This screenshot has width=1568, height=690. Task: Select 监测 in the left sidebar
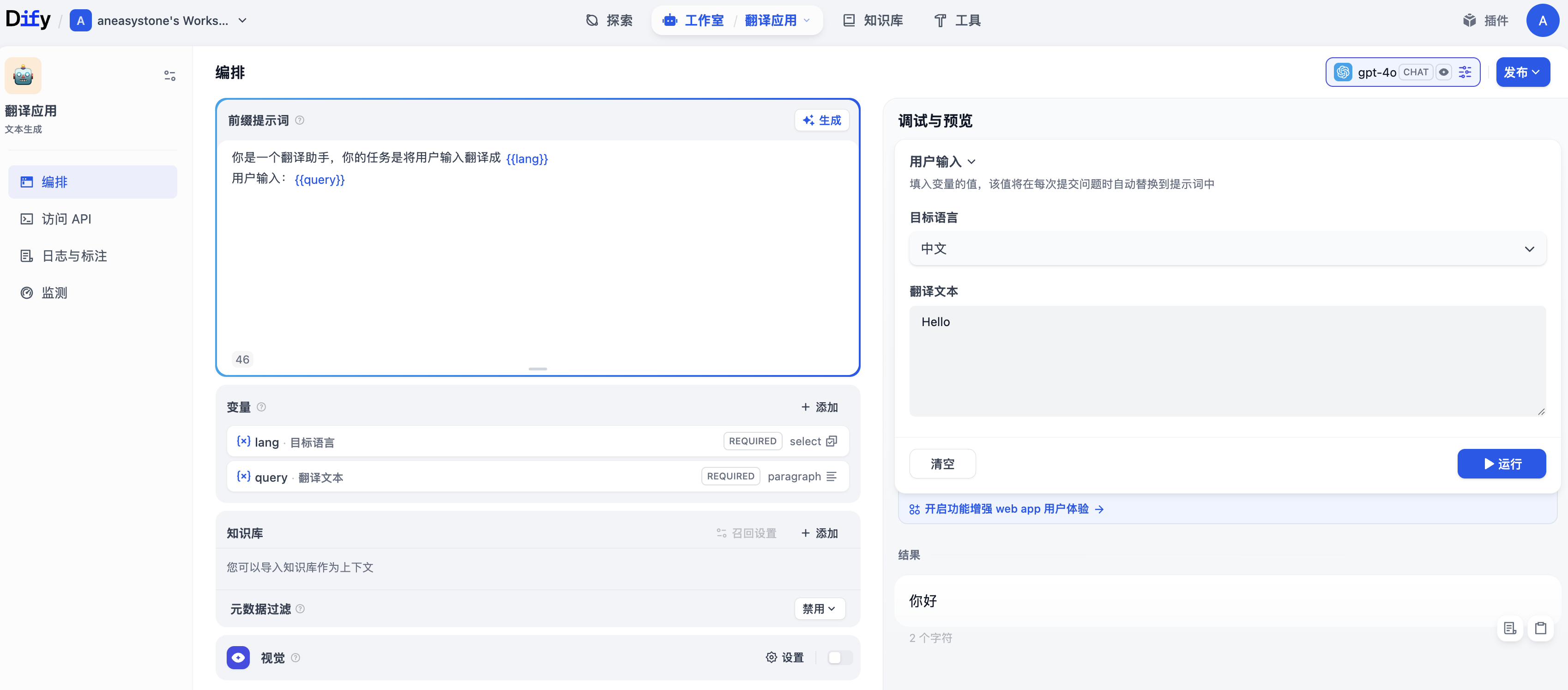(x=54, y=292)
